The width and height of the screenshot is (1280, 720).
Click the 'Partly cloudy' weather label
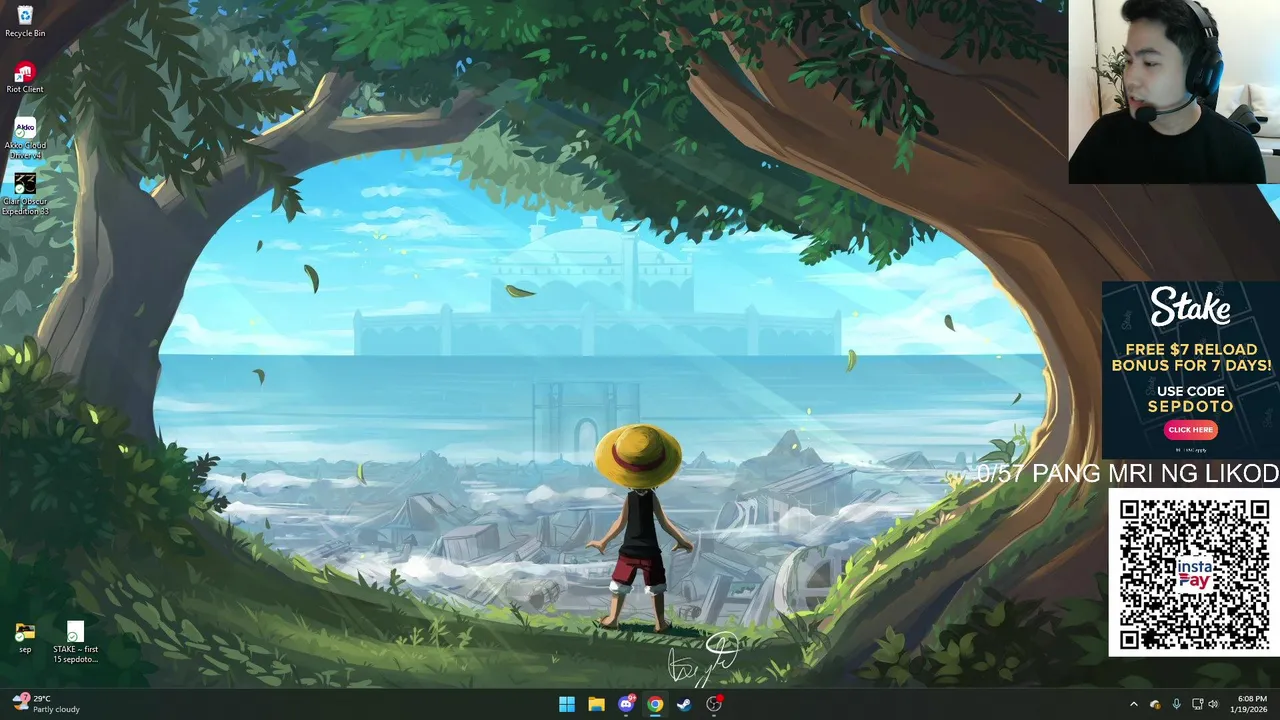pos(56,710)
